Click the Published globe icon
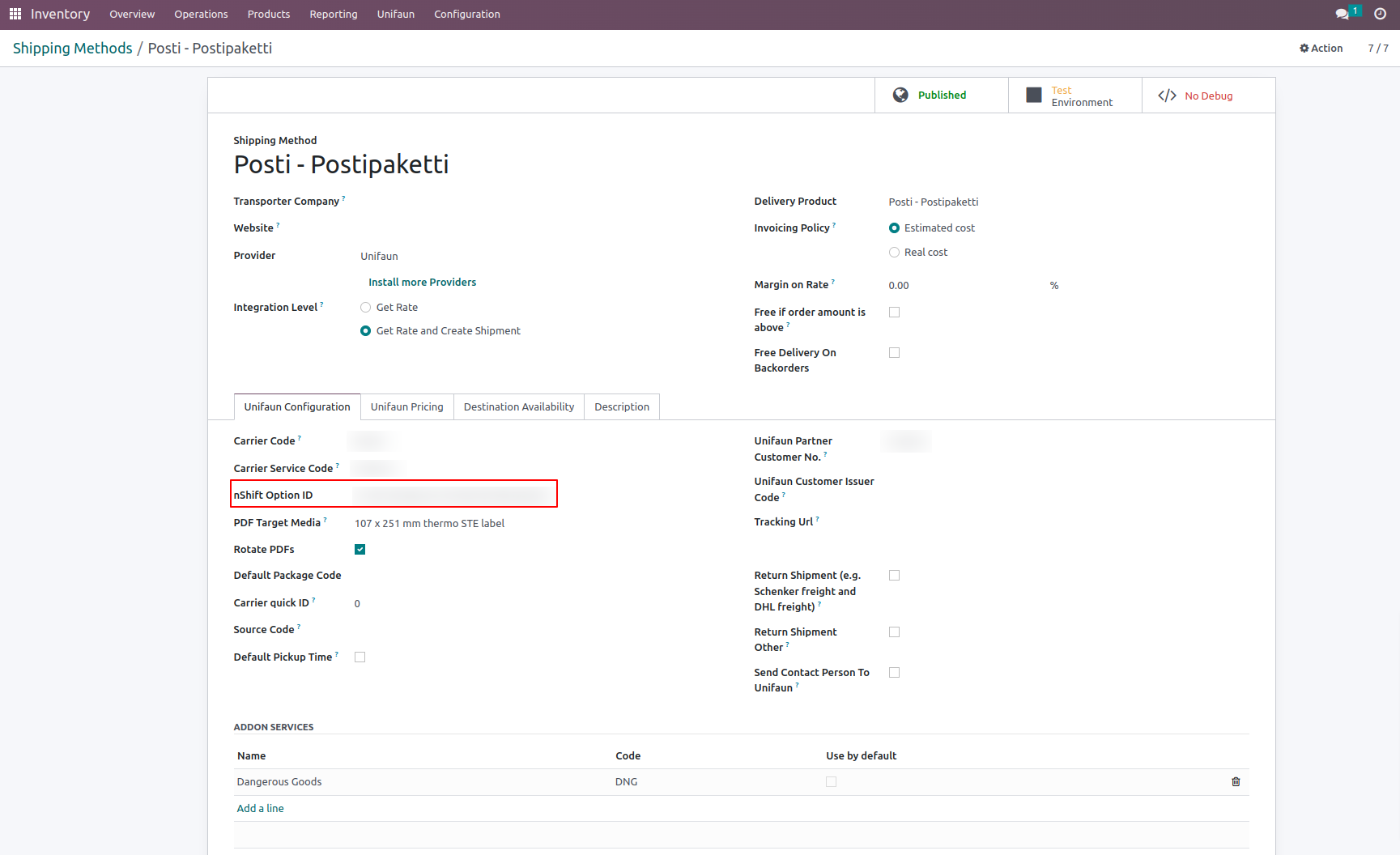This screenshot has height=855, width=1400. [900, 95]
